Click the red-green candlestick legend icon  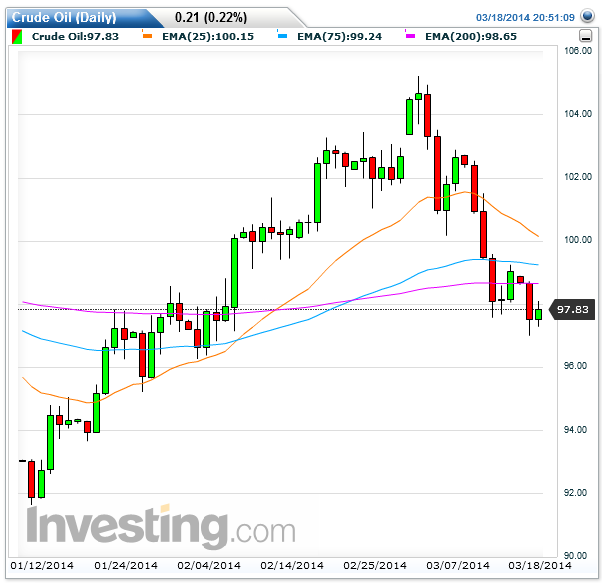pyautogui.click(x=17, y=37)
